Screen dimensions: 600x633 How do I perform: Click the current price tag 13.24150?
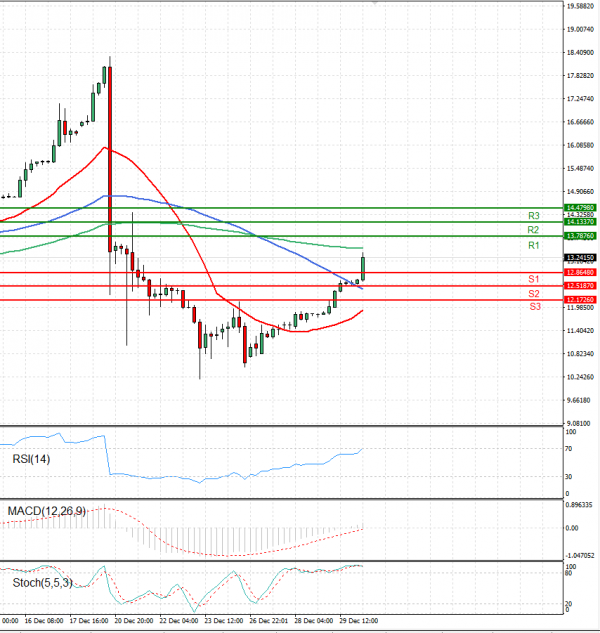579,257
